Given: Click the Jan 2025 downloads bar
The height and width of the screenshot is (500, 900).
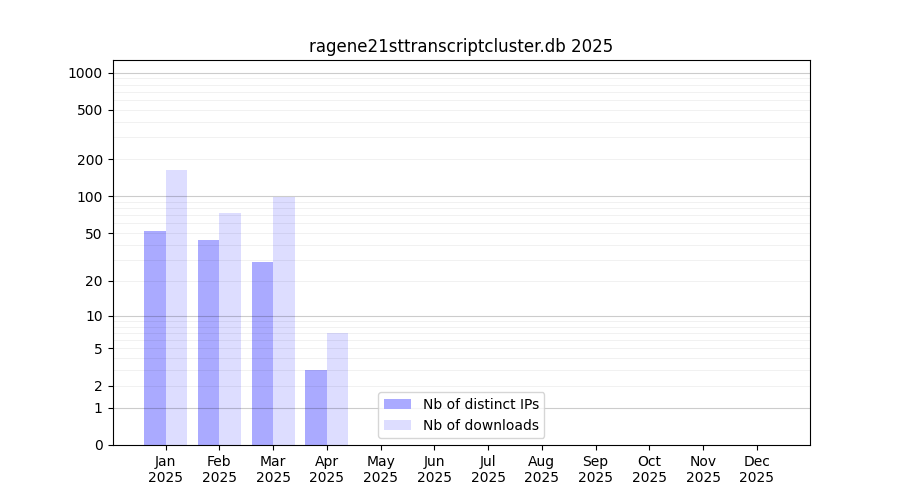Looking at the screenshot, I should (x=176, y=308).
